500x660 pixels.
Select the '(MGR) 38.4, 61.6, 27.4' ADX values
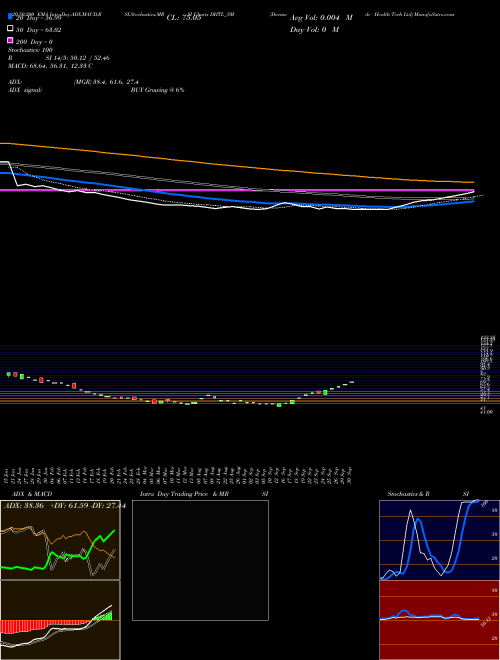tap(106, 82)
